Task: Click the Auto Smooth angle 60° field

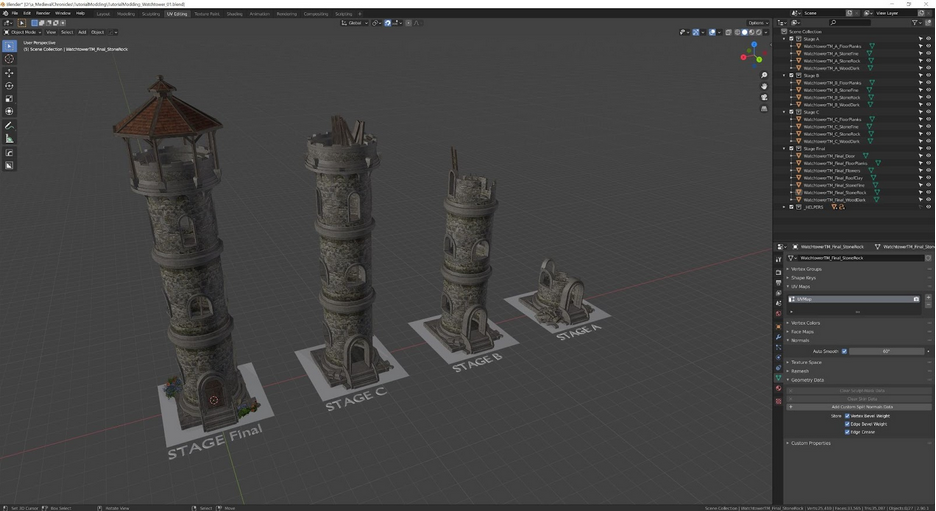Action: coord(887,351)
